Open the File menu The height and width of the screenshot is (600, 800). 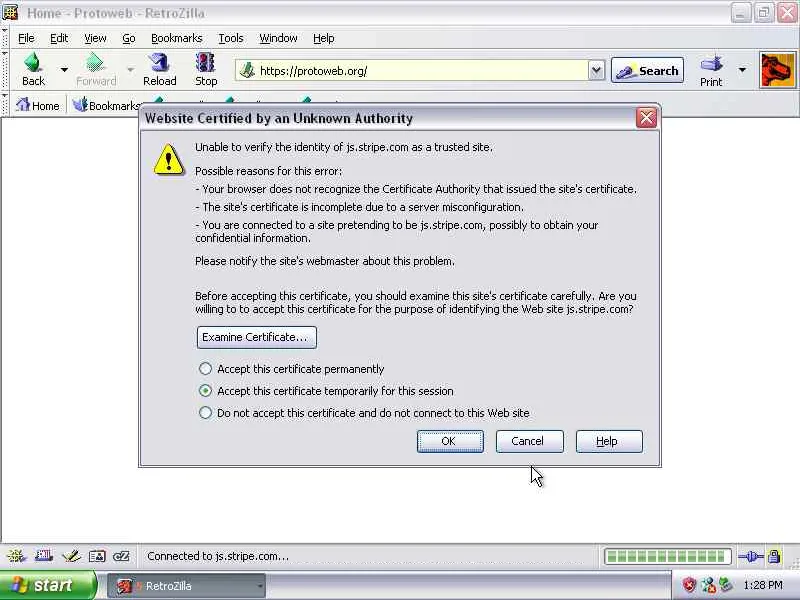[26, 38]
